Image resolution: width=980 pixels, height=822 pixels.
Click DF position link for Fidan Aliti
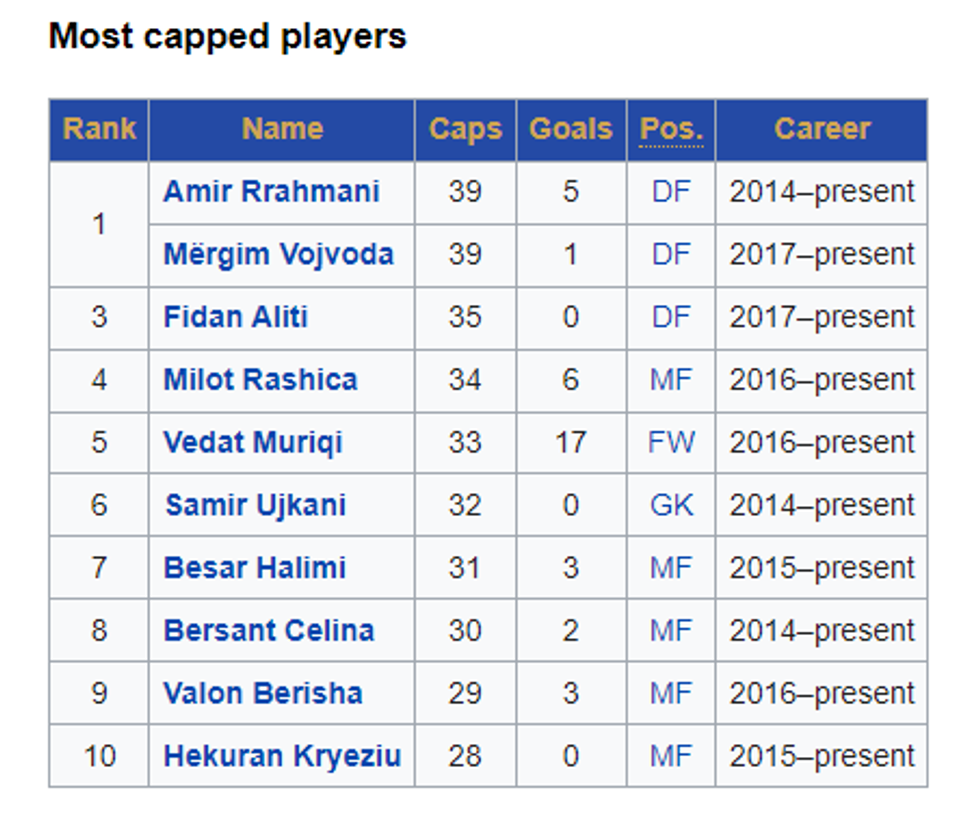coord(671,317)
